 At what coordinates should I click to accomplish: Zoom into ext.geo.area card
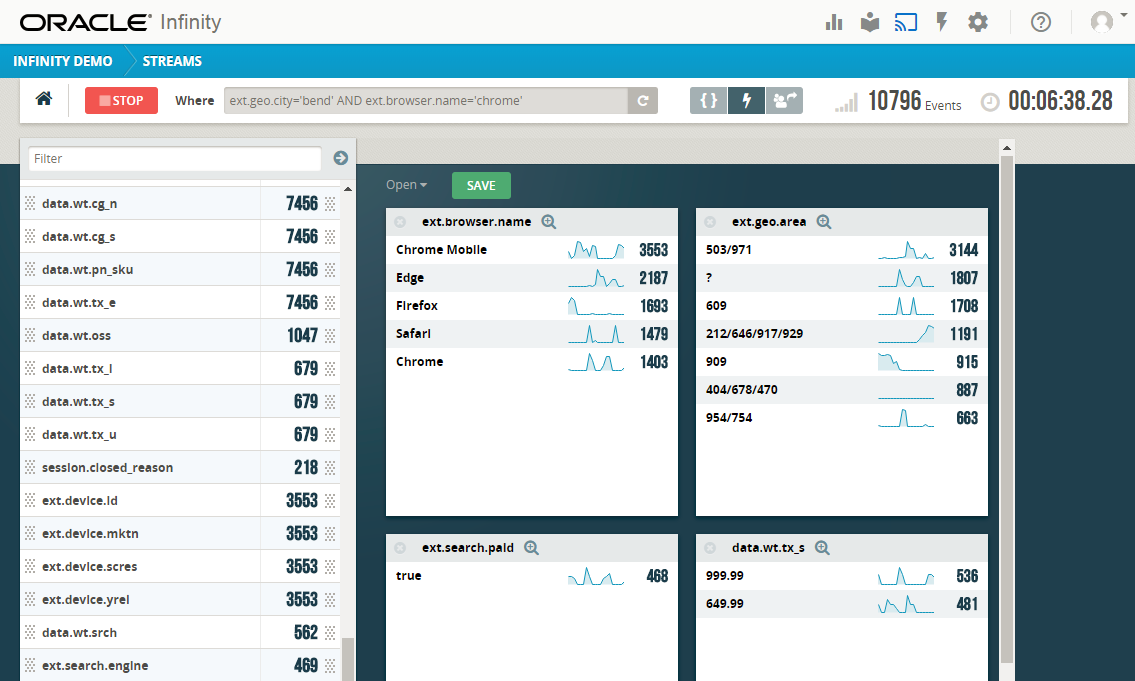click(824, 222)
